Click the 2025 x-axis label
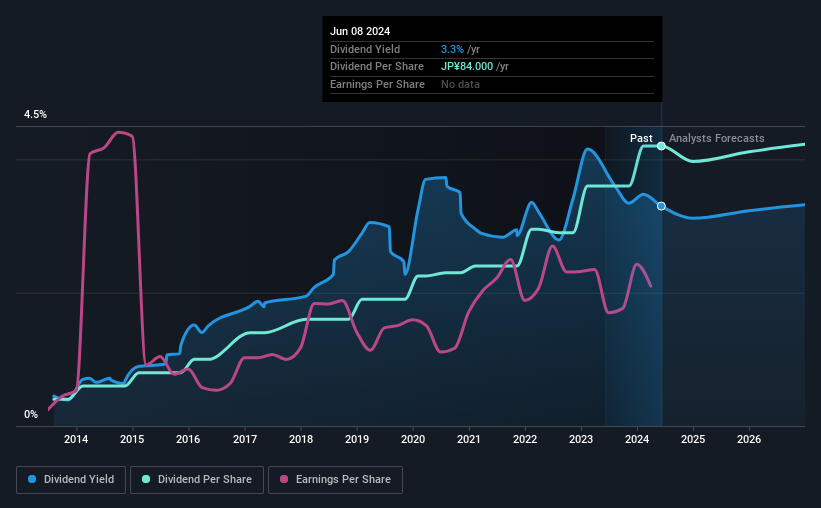The height and width of the screenshot is (508, 821). point(693,439)
